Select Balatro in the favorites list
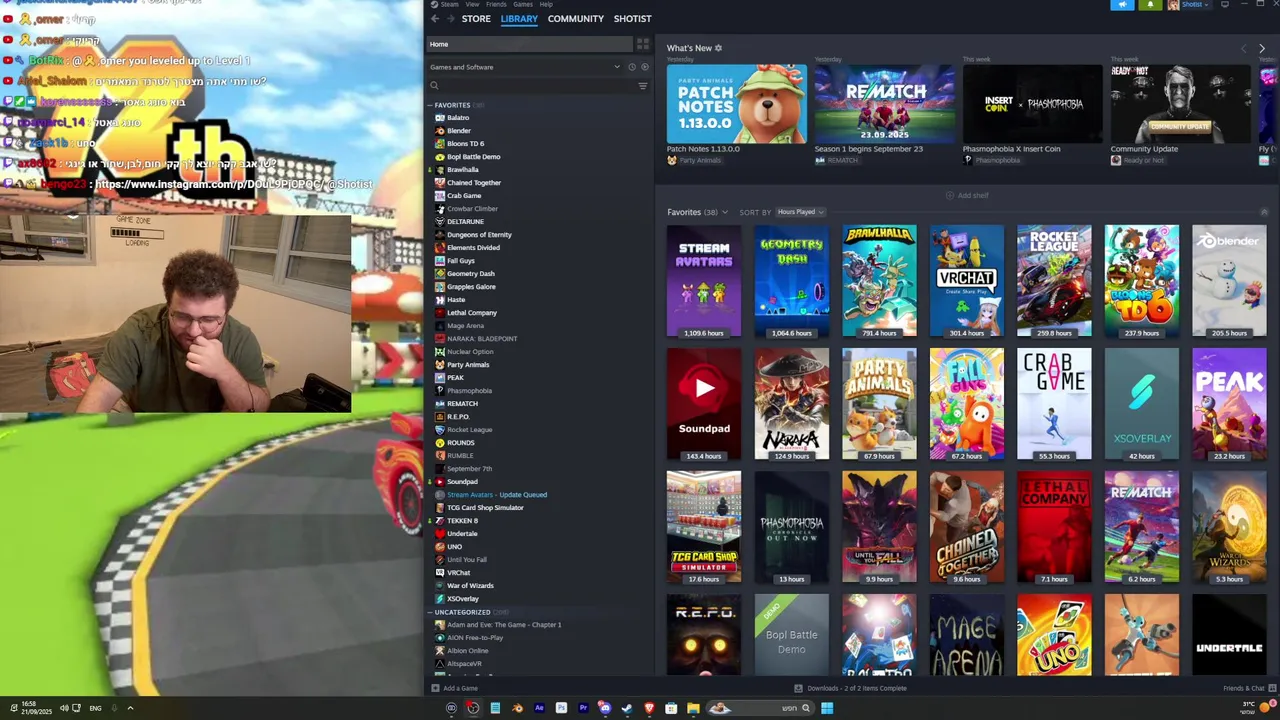 tap(458, 118)
